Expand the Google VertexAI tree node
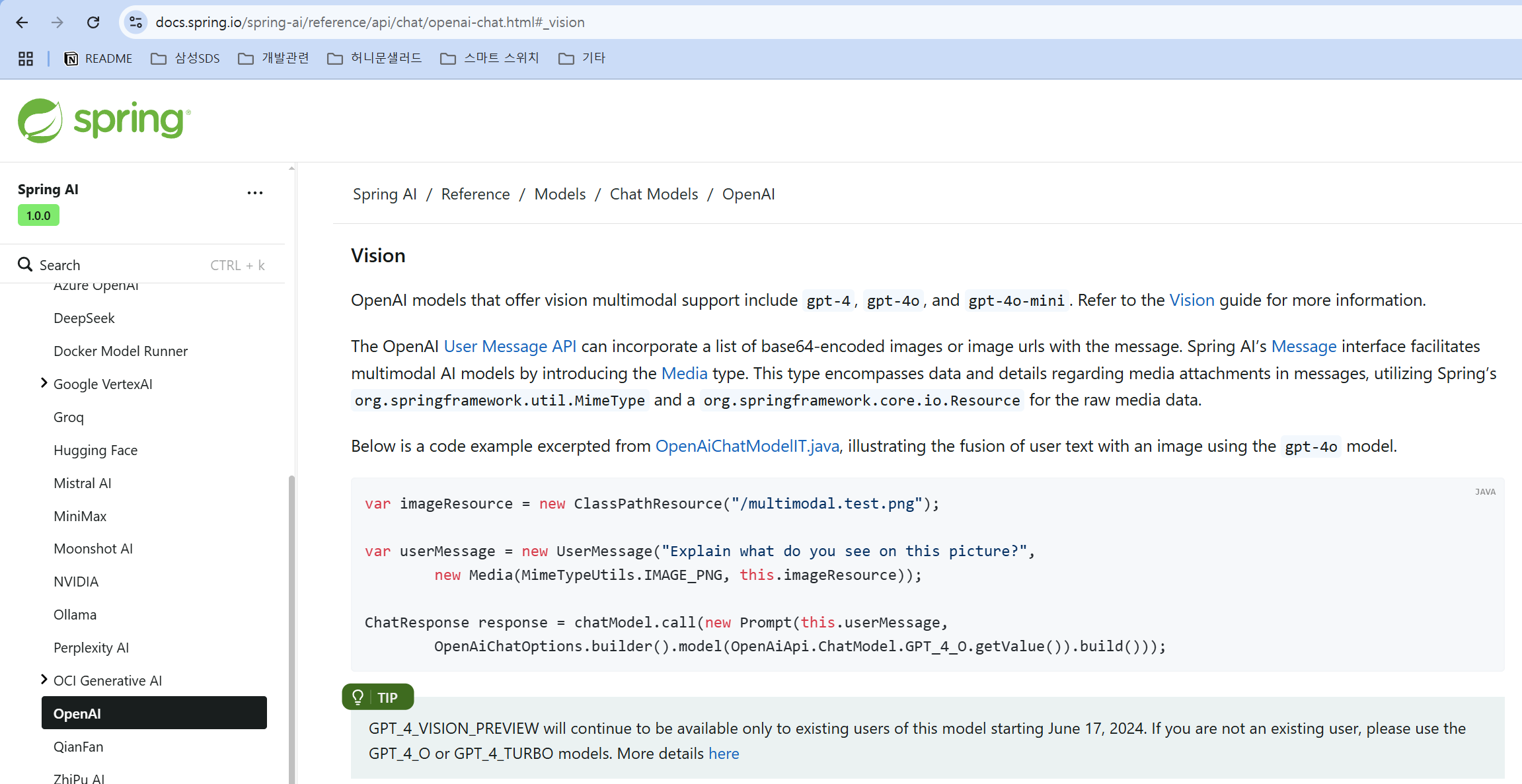 coord(44,383)
